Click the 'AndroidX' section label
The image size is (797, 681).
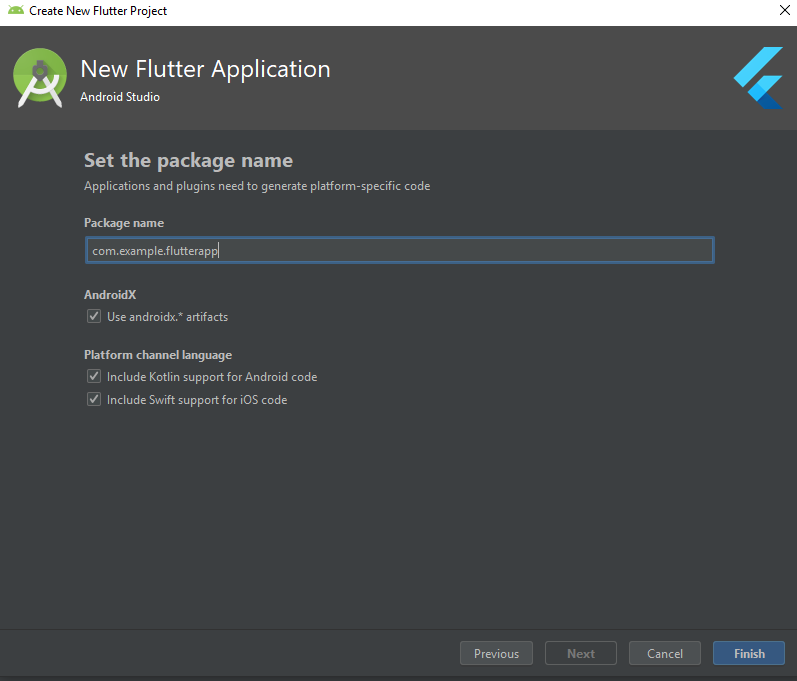[x=110, y=295]
